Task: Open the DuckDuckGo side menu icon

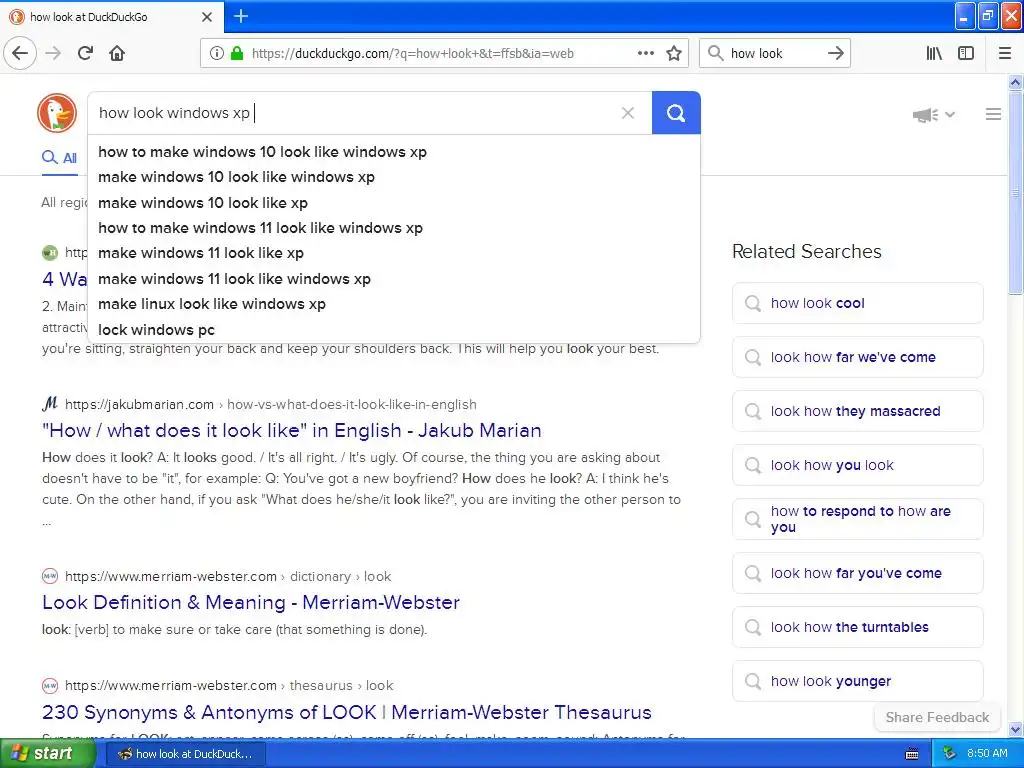Action: pyautogui.click(x=993, y=114)
